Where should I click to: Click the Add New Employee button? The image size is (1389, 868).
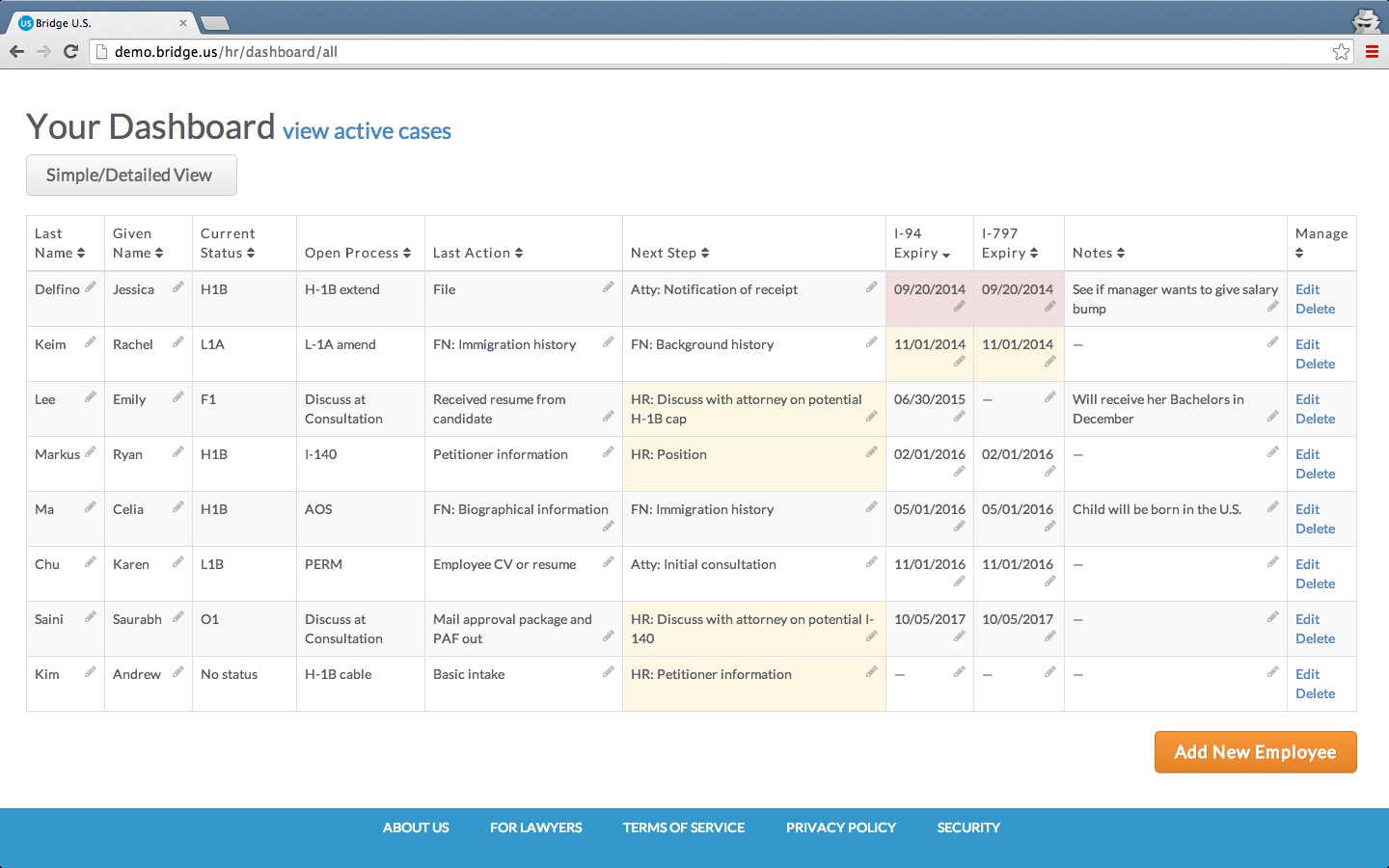tap(1255, 752)
